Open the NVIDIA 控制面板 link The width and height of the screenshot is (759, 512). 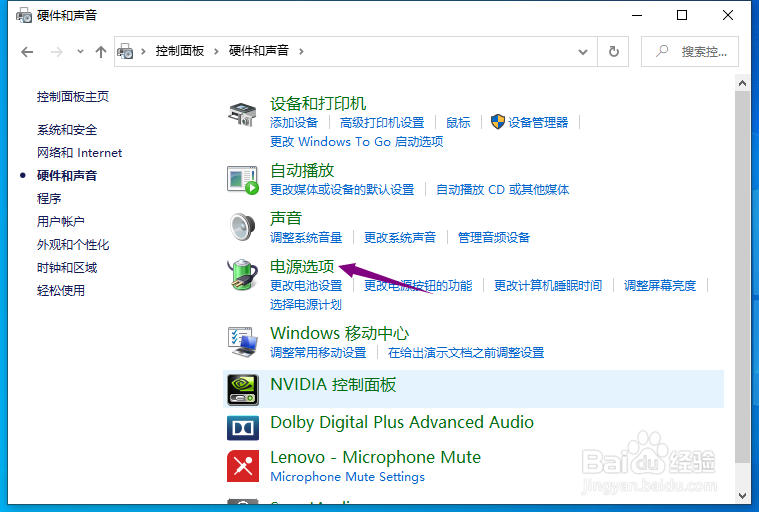333,385
